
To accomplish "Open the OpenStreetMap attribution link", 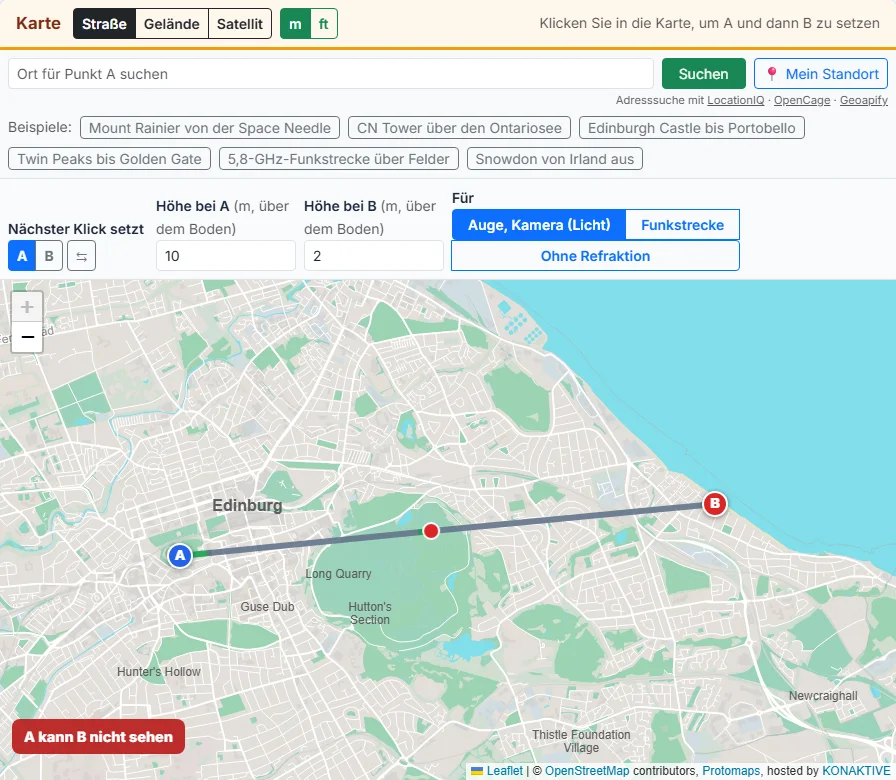I will pos(587,771).
